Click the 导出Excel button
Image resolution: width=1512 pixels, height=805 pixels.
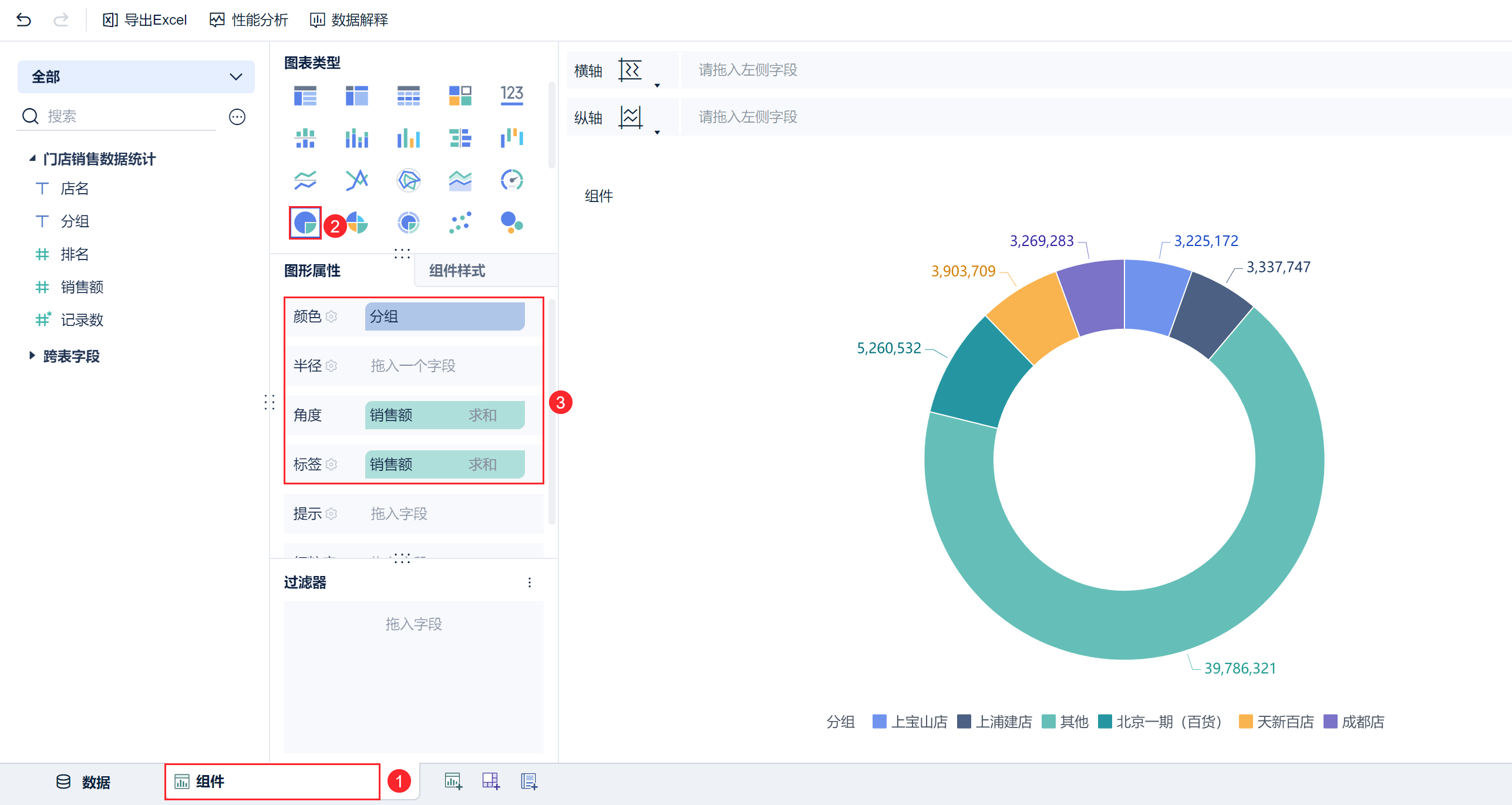[x=144, y=20]
